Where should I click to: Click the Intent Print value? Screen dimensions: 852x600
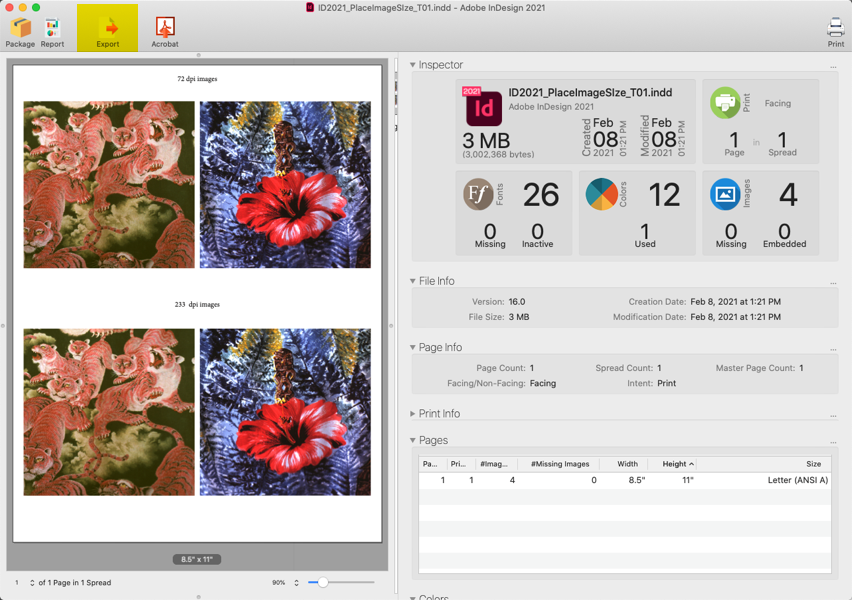pyautogui.click(x=667, y=383)
